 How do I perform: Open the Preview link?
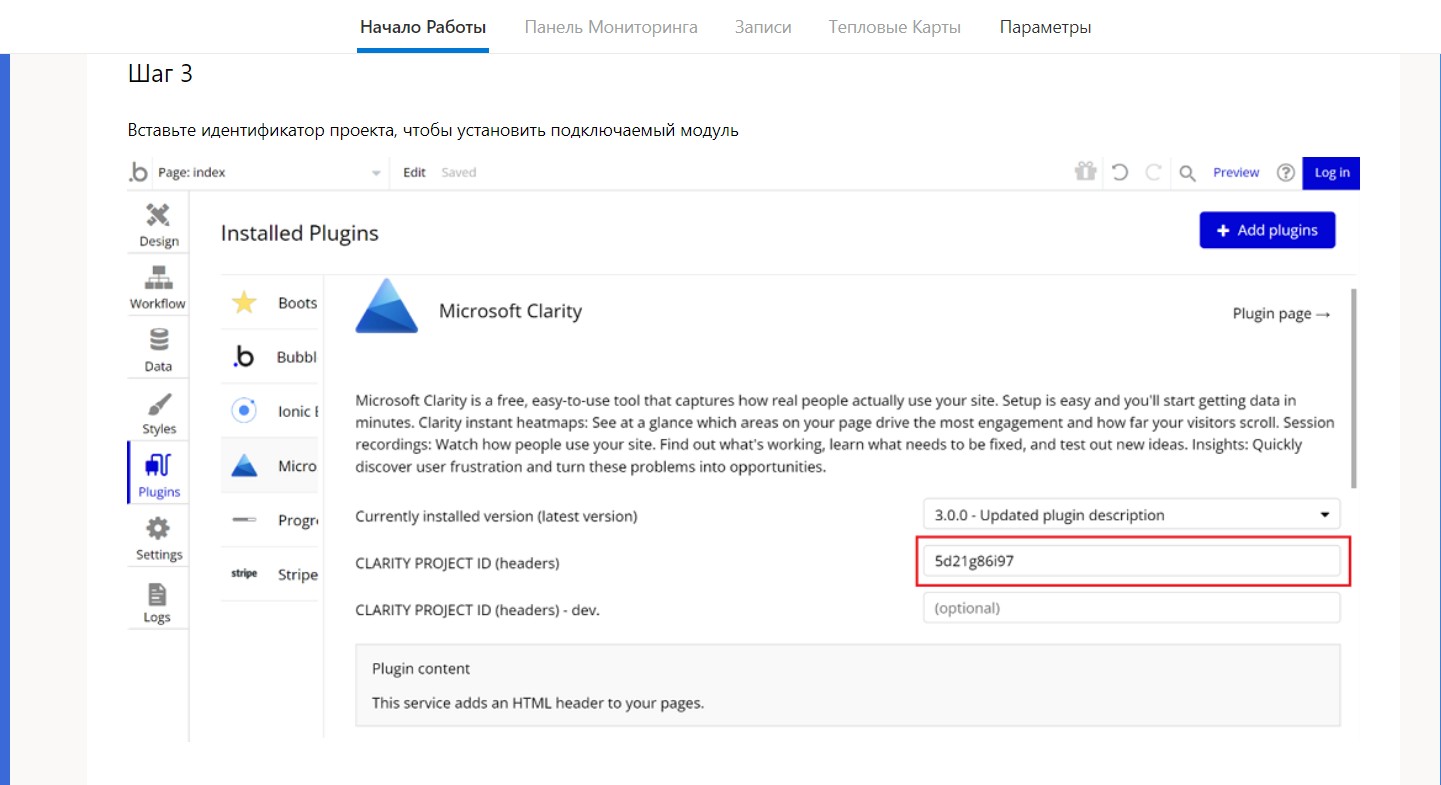click(x=1236, y=172)
